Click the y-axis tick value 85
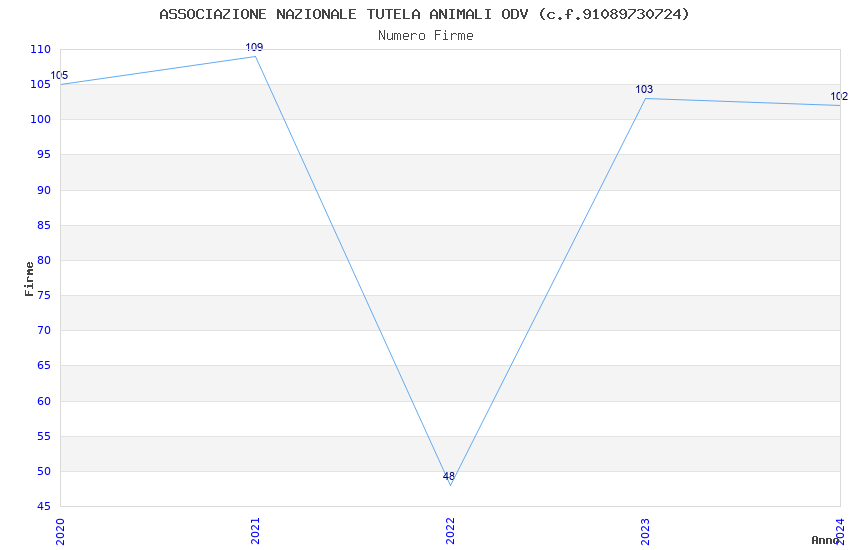Viewport: 850px width, 550px height. 44,225
